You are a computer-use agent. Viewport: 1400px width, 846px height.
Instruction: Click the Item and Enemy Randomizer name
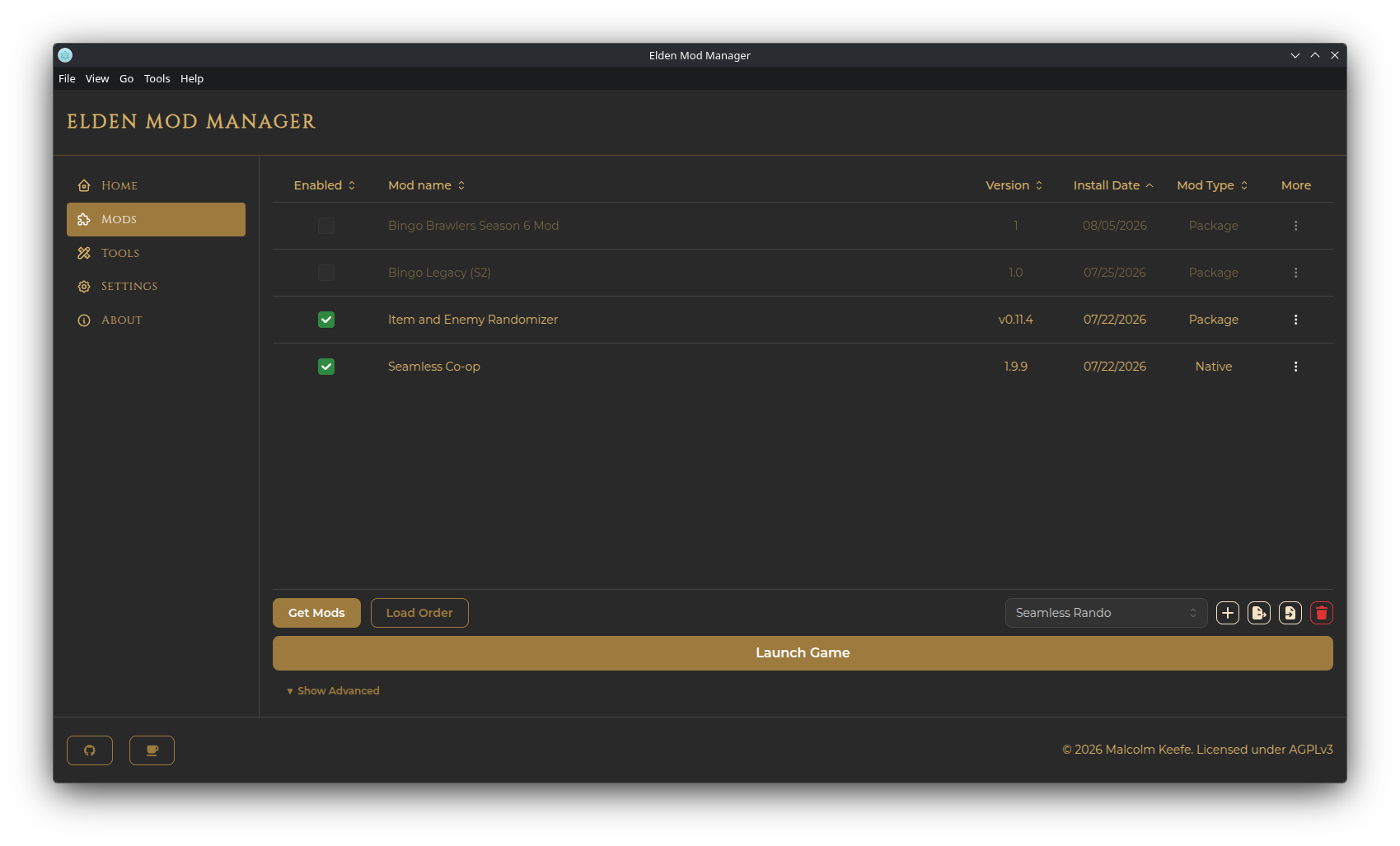pyautogui.click(x=473, y=320)
